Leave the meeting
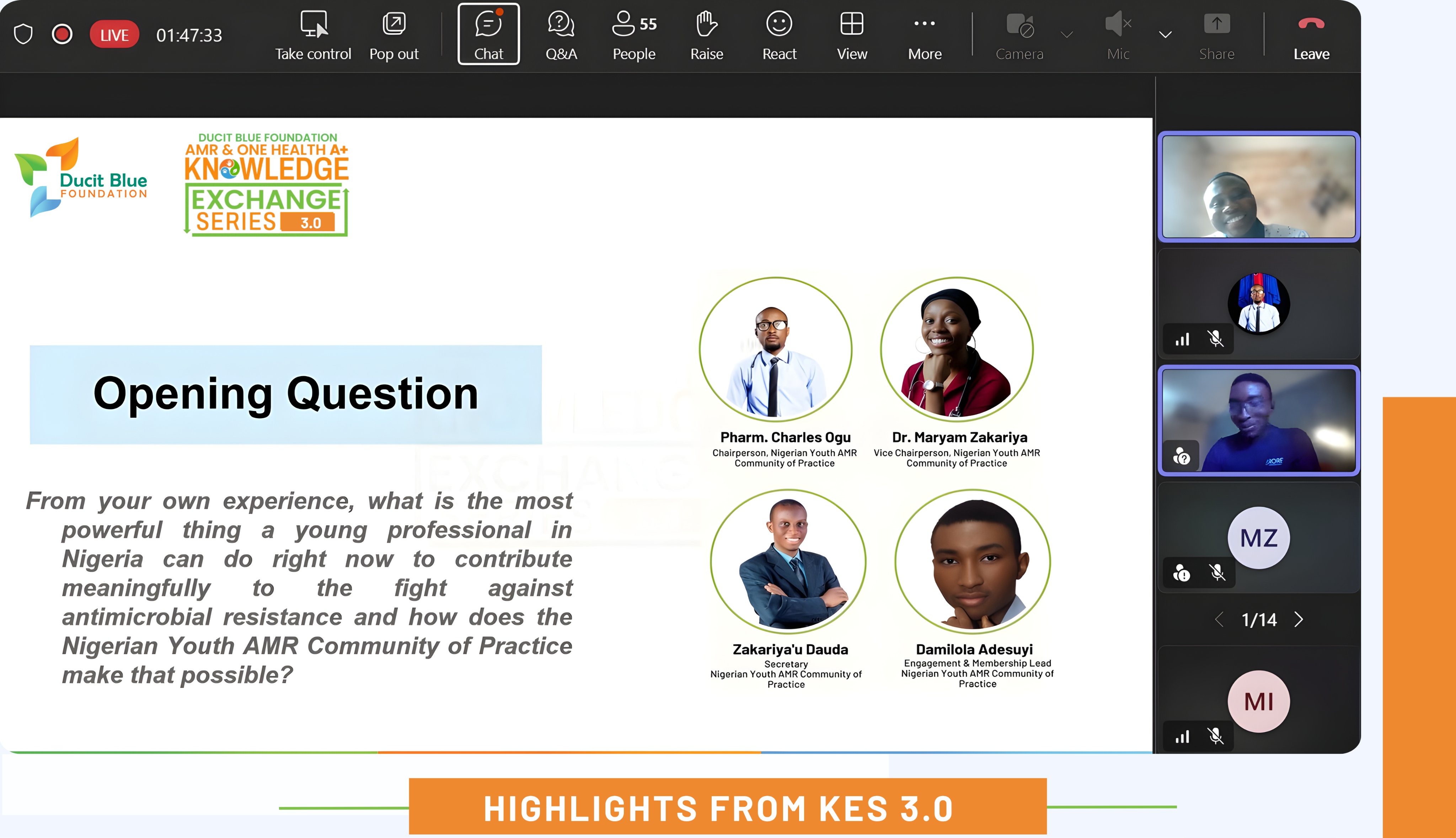Image resolution: width=1456 pixels, height=838 pixels. pos(1311,35)
